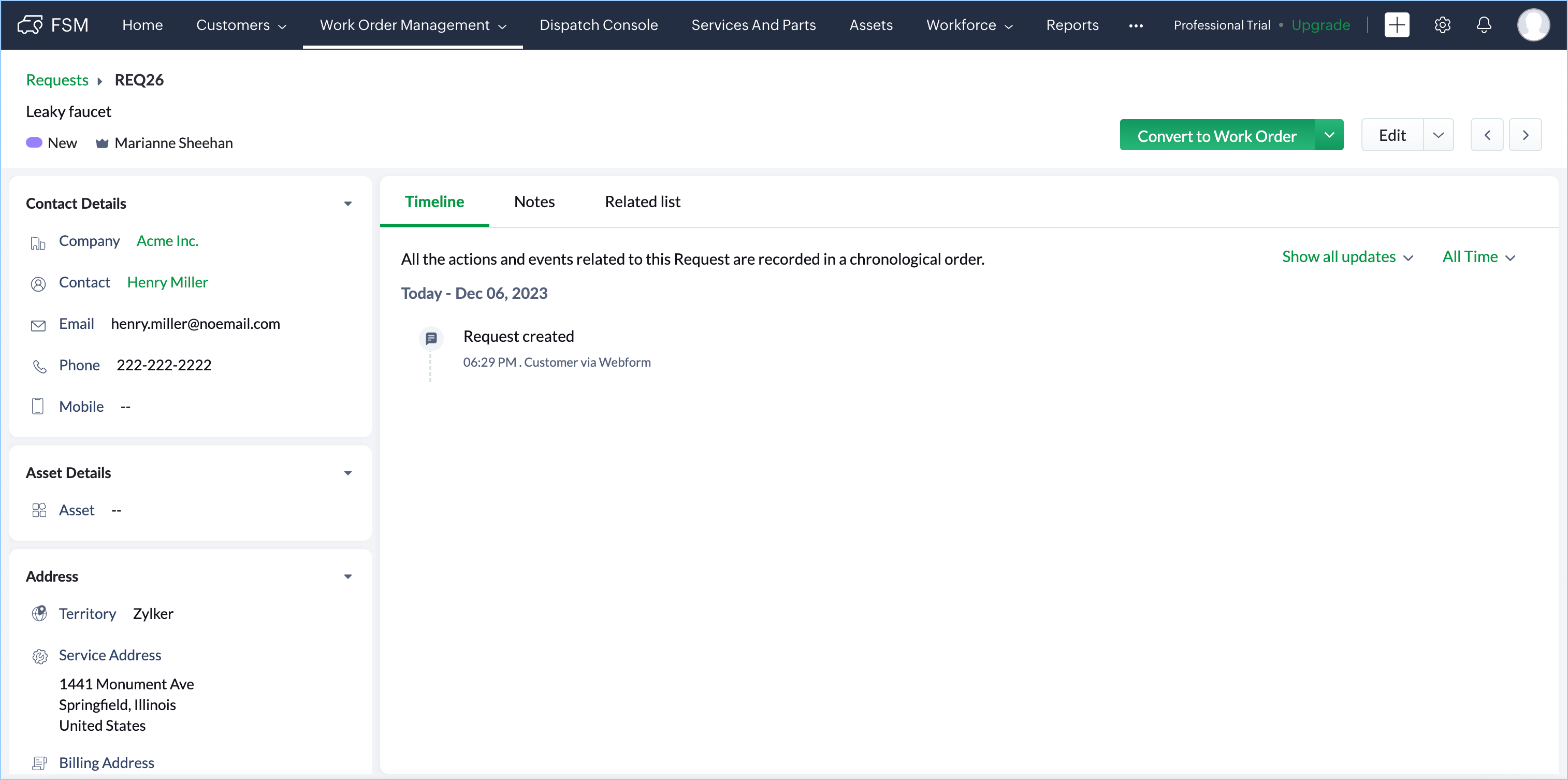Go to the previous request arrow

(1486, 135)
